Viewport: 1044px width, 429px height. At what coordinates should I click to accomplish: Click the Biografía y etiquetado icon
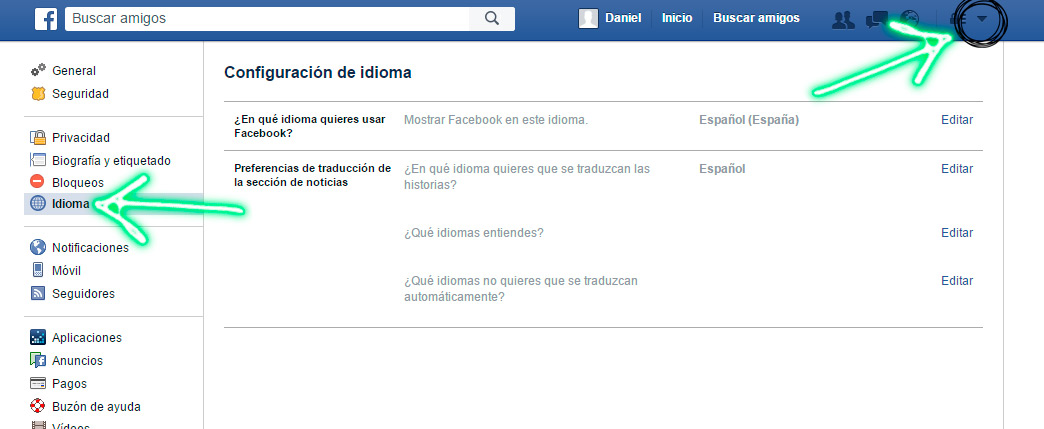coord(38,161)
